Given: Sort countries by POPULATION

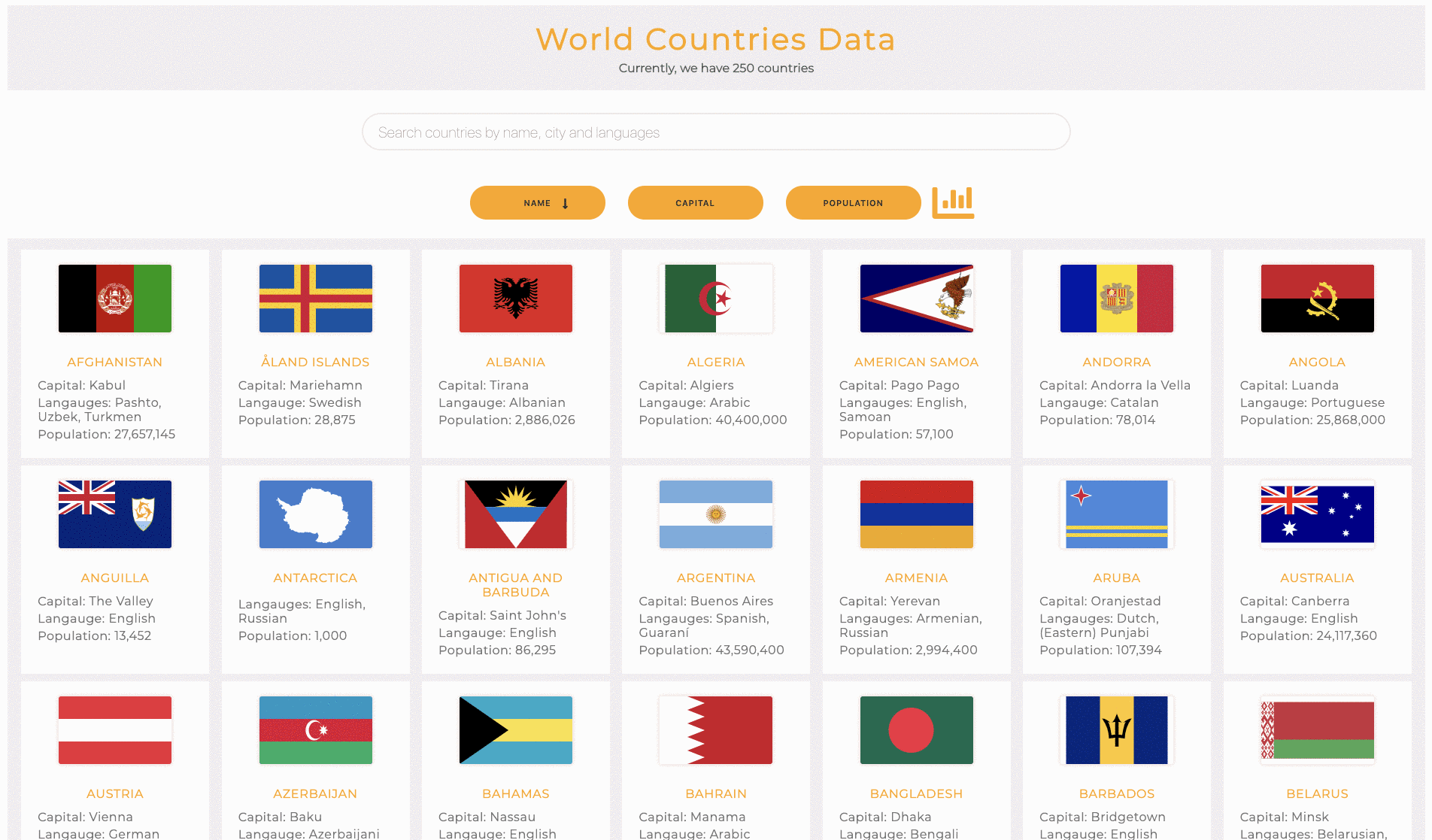Looking at the screenshot, I should [x=853, y=202].
